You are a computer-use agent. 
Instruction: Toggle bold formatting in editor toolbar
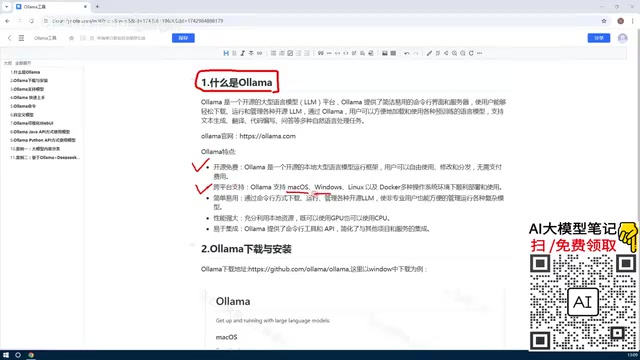pos(234,53)
